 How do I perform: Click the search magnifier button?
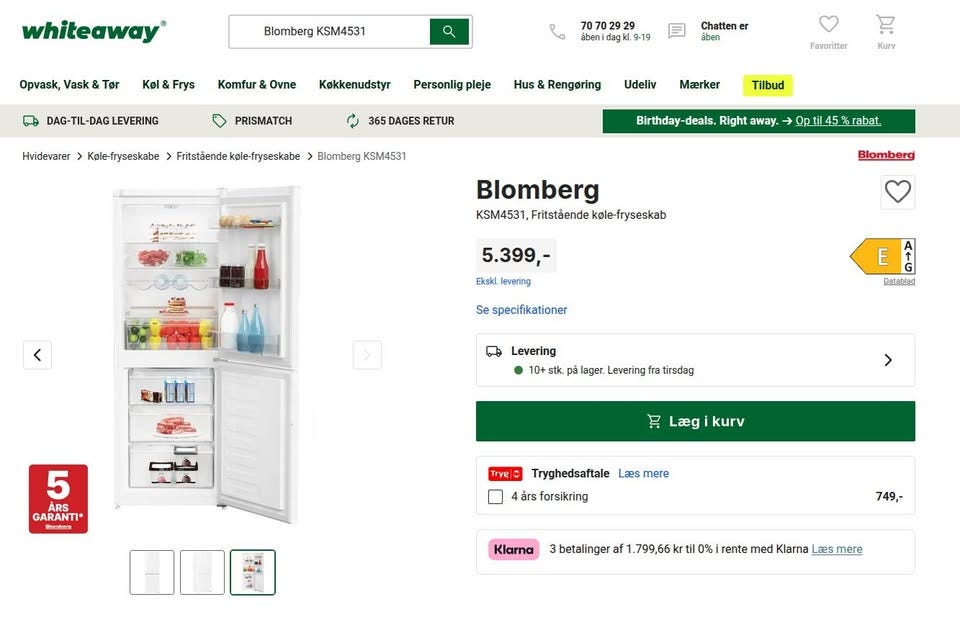click(449, 32)
